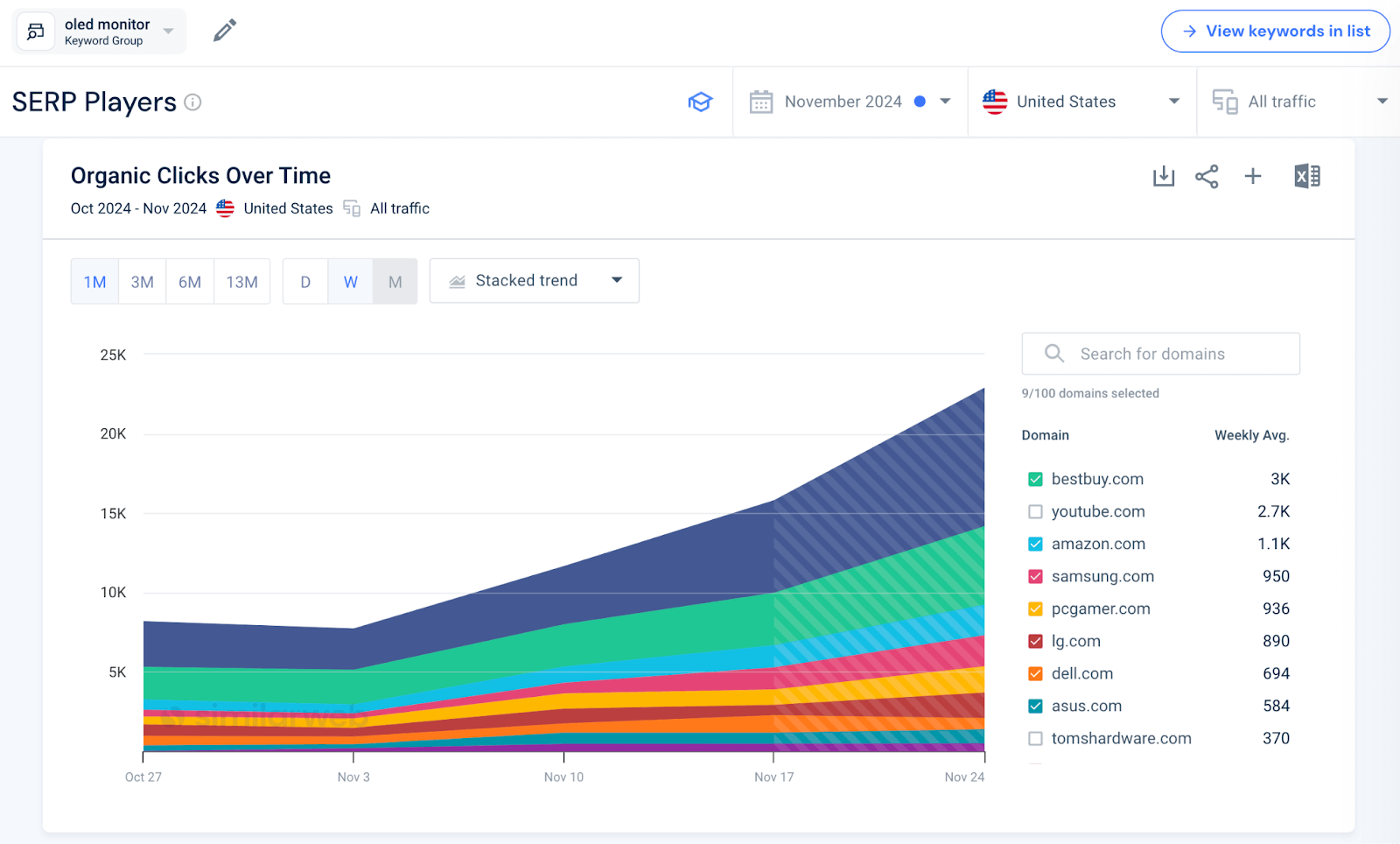Click the calendar icon beside November 2024
This screenshot has width=1400, height=844.
(761, 102)
